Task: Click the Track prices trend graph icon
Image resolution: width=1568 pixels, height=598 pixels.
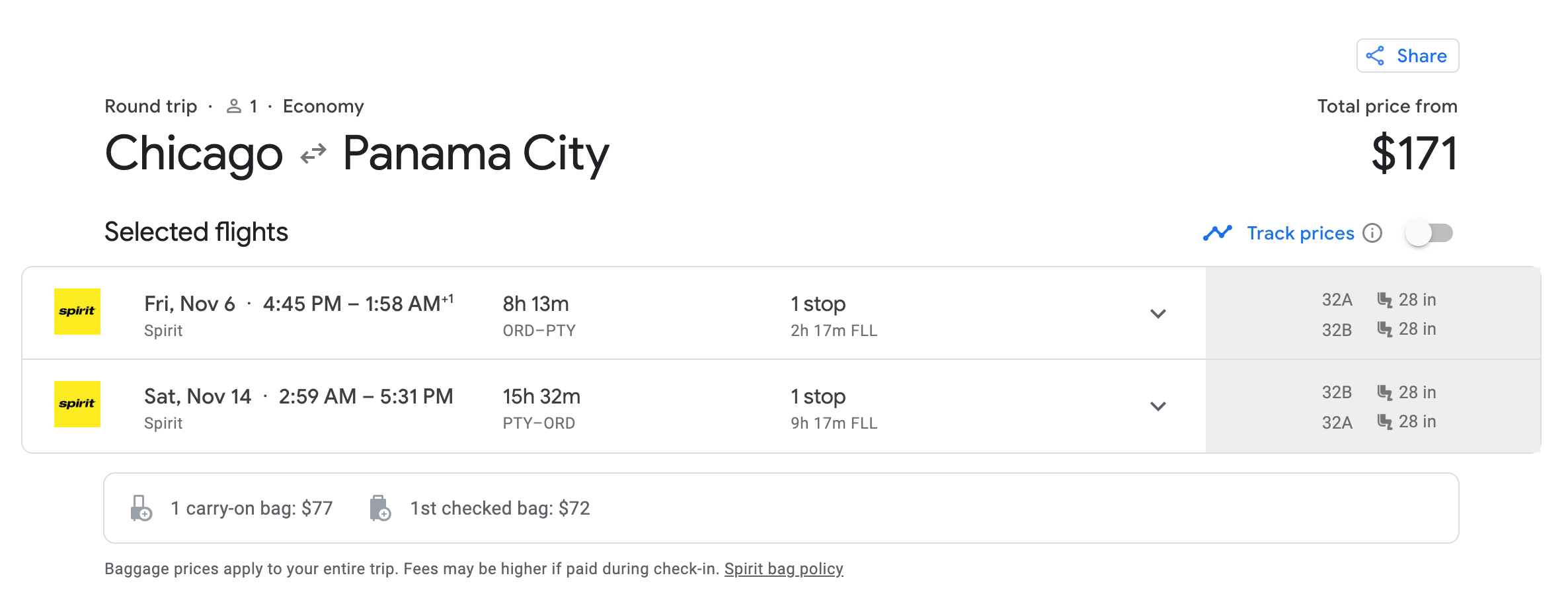Action: tap(1217, 233)
